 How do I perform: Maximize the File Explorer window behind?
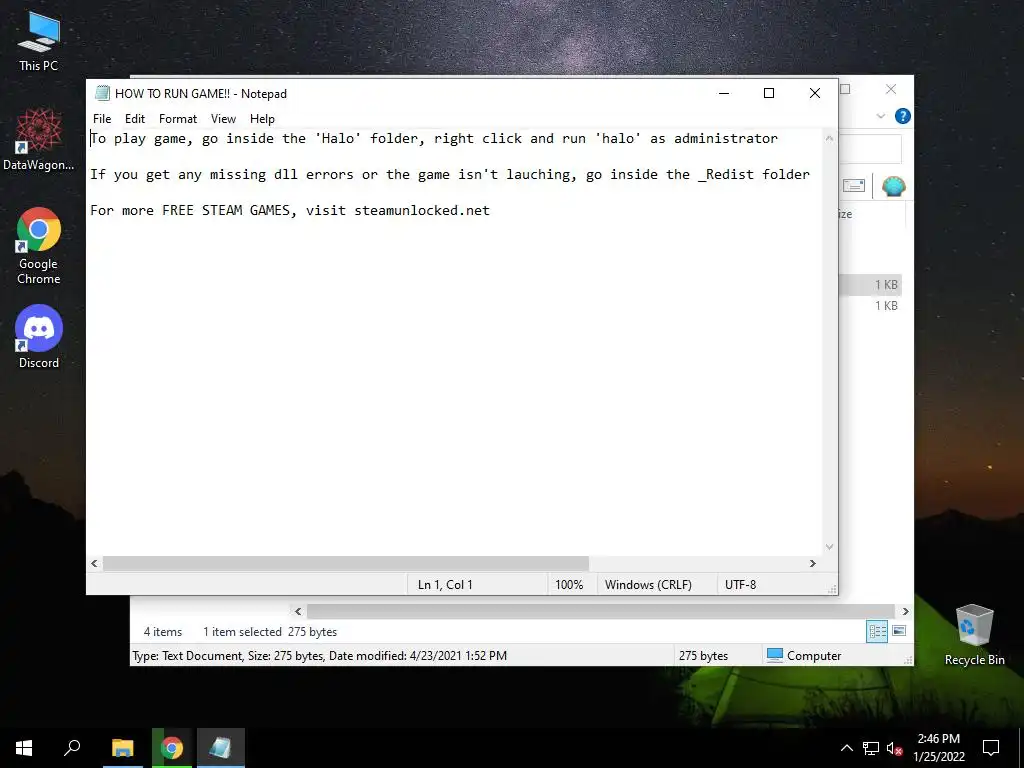pyautogui.click(x=846, y=89)
